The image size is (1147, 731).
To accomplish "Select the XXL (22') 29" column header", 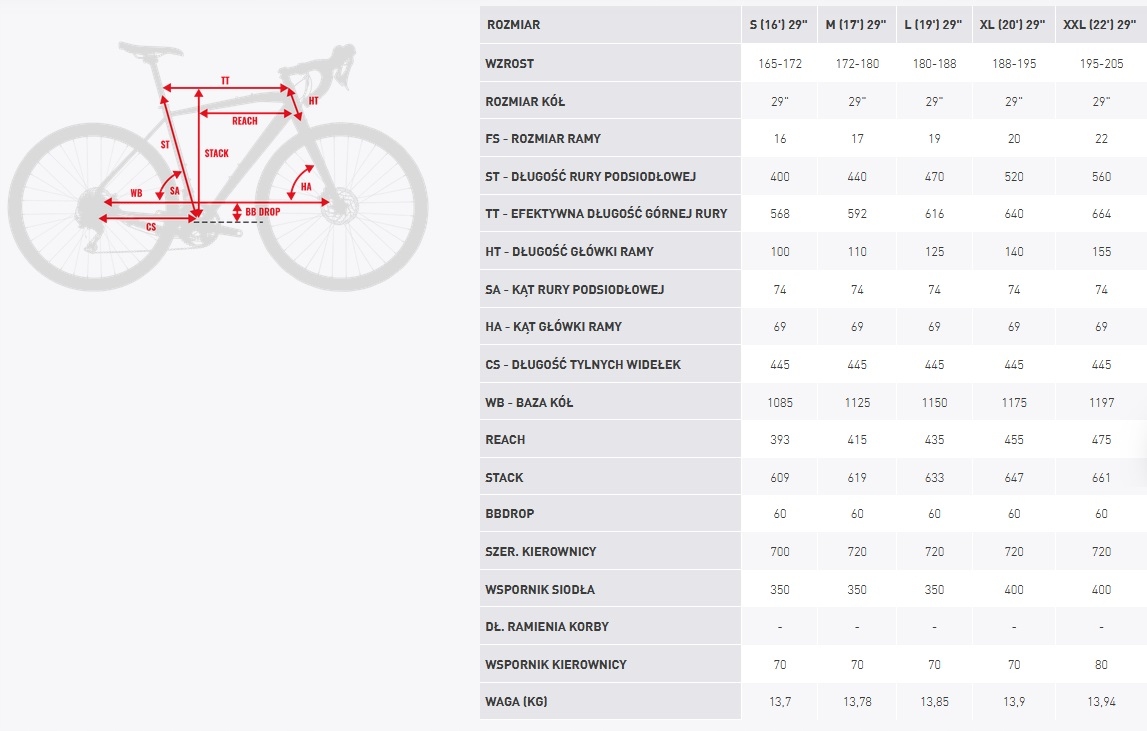I will coord(1101,24).
